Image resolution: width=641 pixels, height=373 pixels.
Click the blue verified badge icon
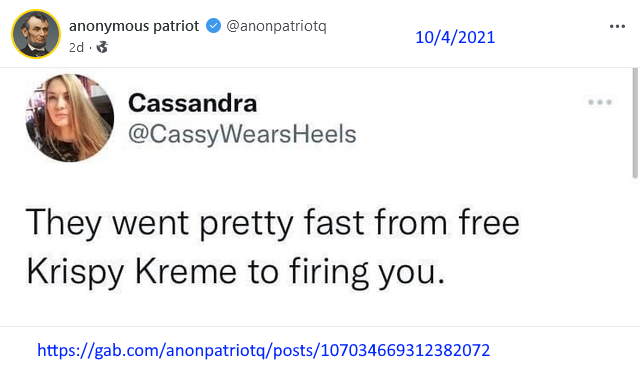213,26
